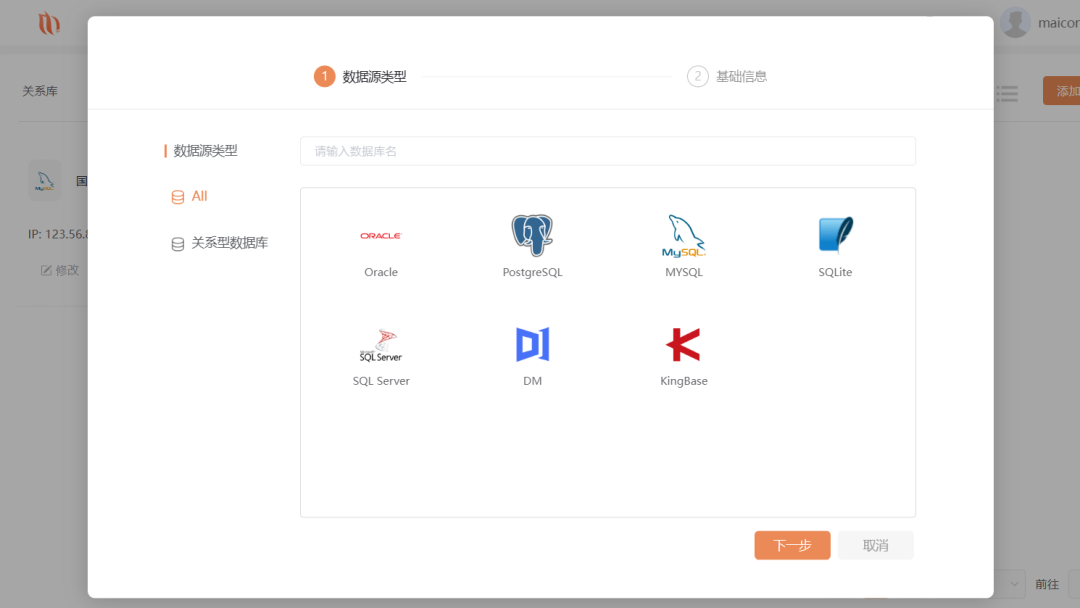Image resolution: width=1080 pixels, height=608 pixels.
Task: Click the MYSQL label text
Action: (684, 272)
